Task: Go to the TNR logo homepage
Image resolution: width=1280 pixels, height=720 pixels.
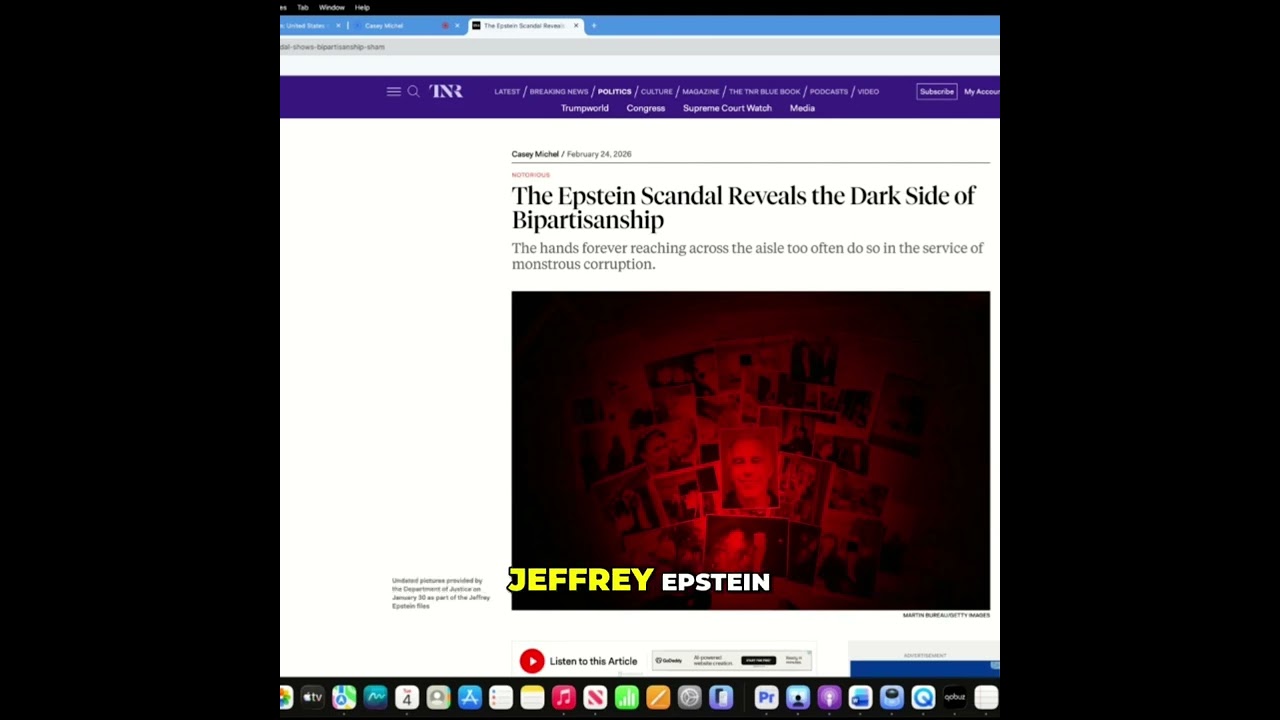Action: [x=446, y=91]
